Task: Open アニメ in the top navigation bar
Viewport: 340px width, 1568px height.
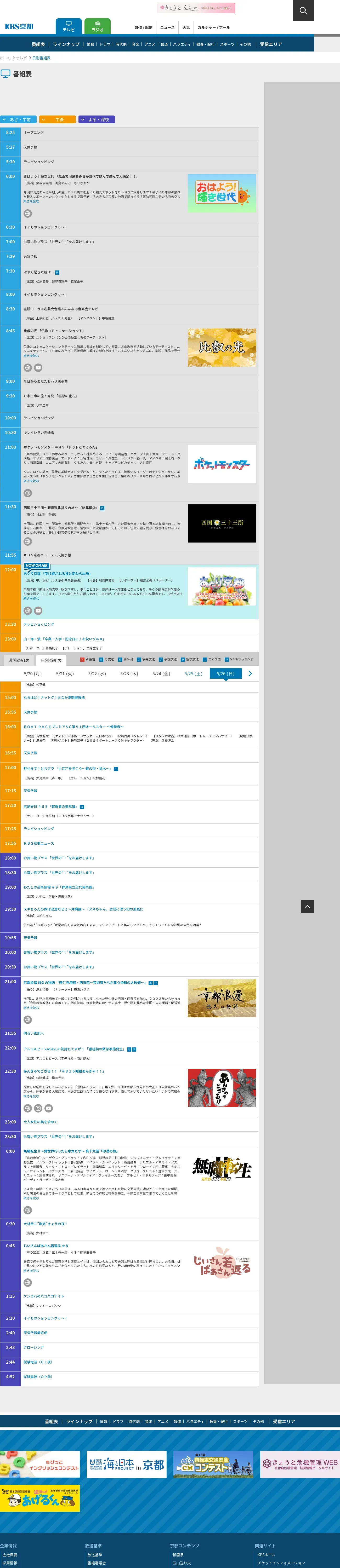Action: tap(150, 44)
